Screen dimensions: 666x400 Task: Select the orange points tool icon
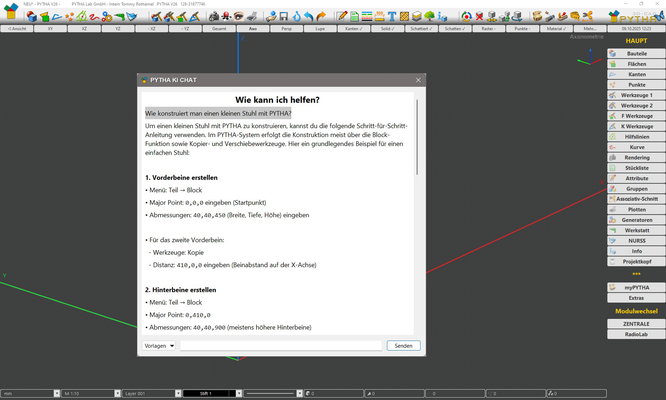click(69, 17)
